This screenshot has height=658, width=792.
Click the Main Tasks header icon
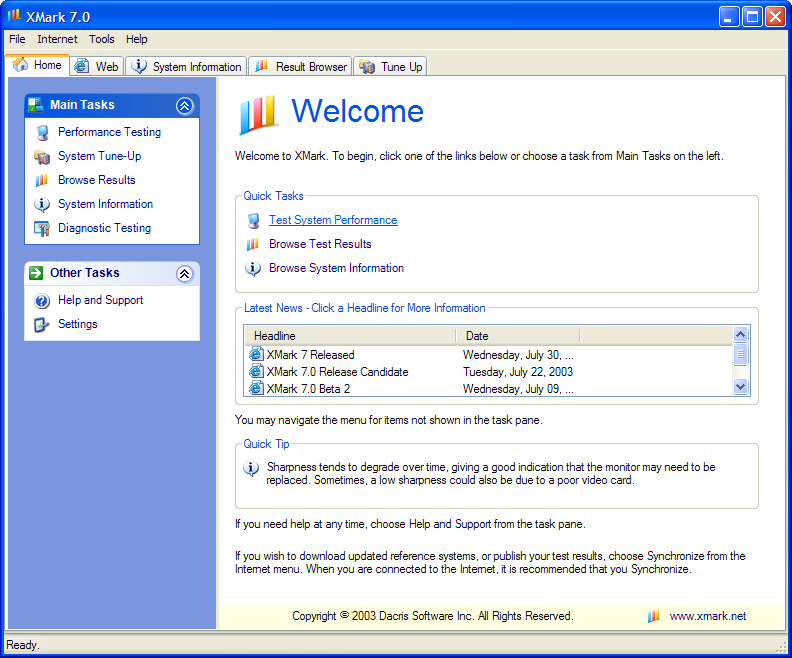pos(36,105)
